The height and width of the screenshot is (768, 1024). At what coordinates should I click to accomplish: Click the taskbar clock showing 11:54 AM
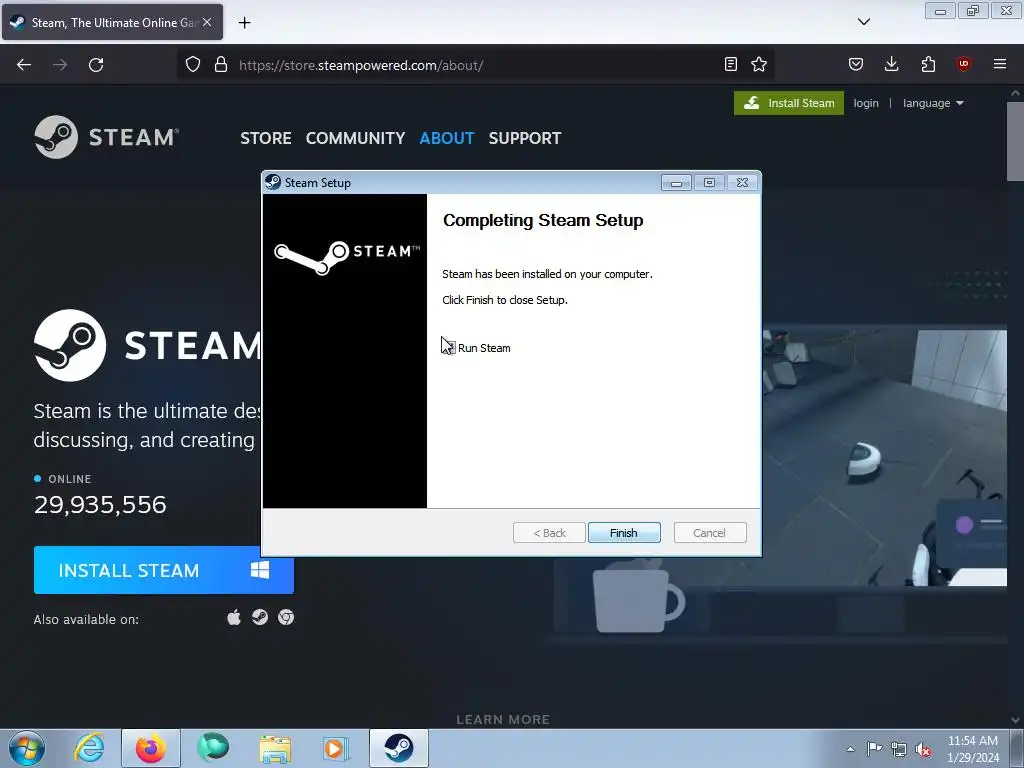click(x=973, y=749)
